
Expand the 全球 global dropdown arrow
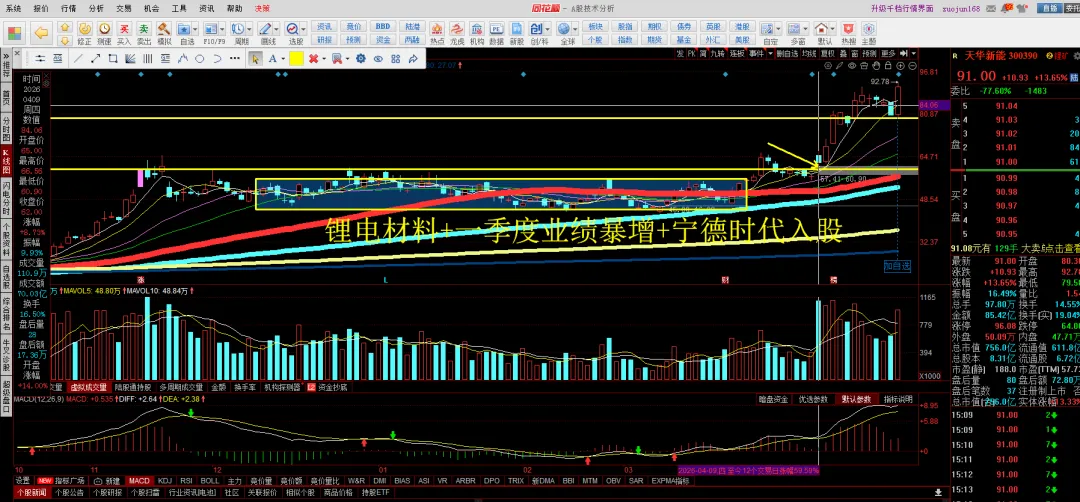(574, 29)
